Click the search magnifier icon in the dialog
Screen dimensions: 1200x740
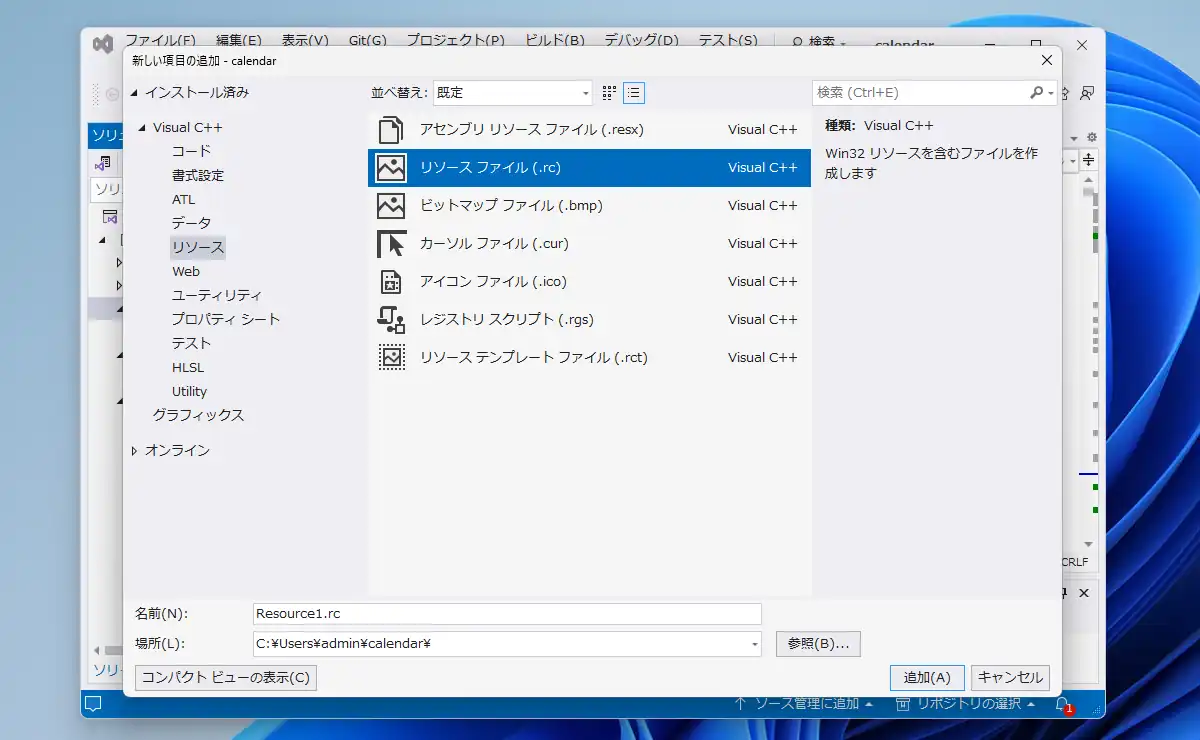1037,92
